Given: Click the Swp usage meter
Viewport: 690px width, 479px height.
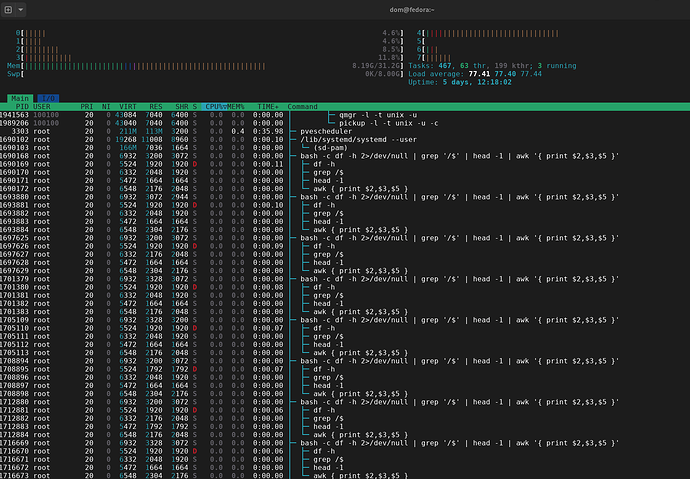Looking at the screenshot, I should (205, 74).
